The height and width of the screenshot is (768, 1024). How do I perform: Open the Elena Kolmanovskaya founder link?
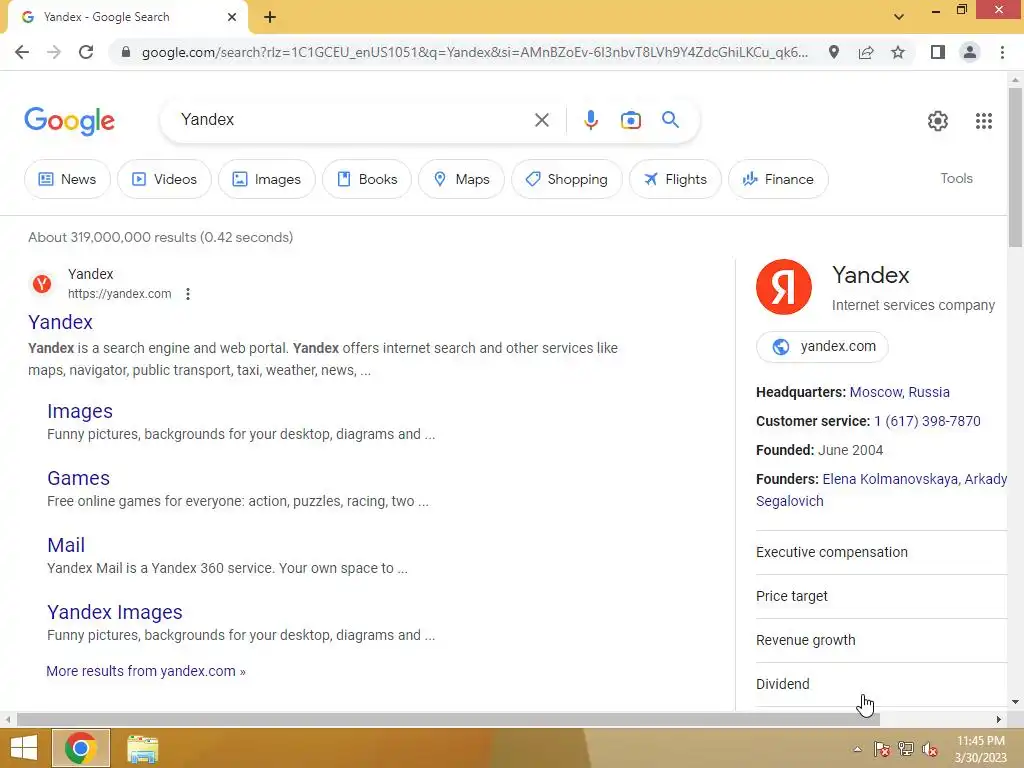point(889,479)
